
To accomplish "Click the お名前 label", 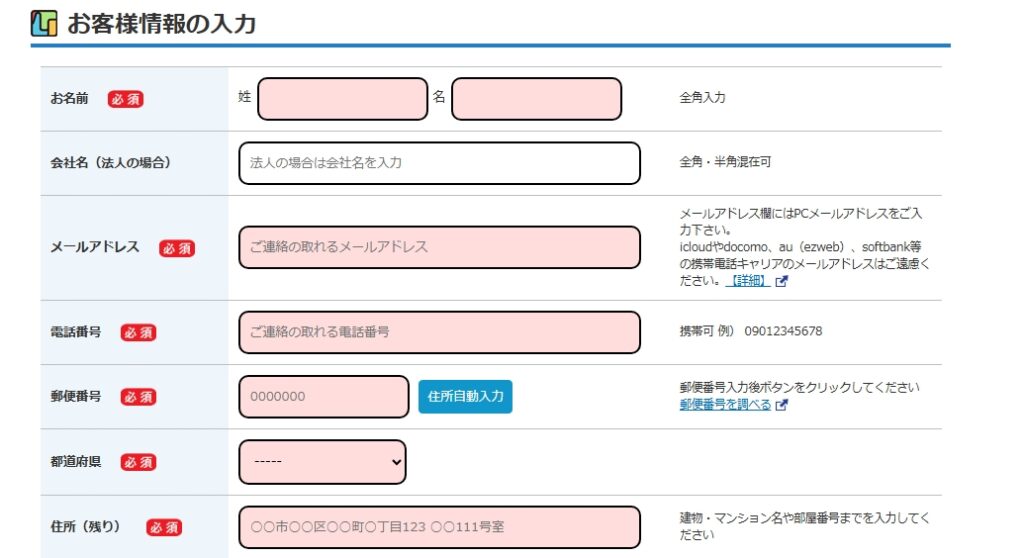I will [69, 99].
